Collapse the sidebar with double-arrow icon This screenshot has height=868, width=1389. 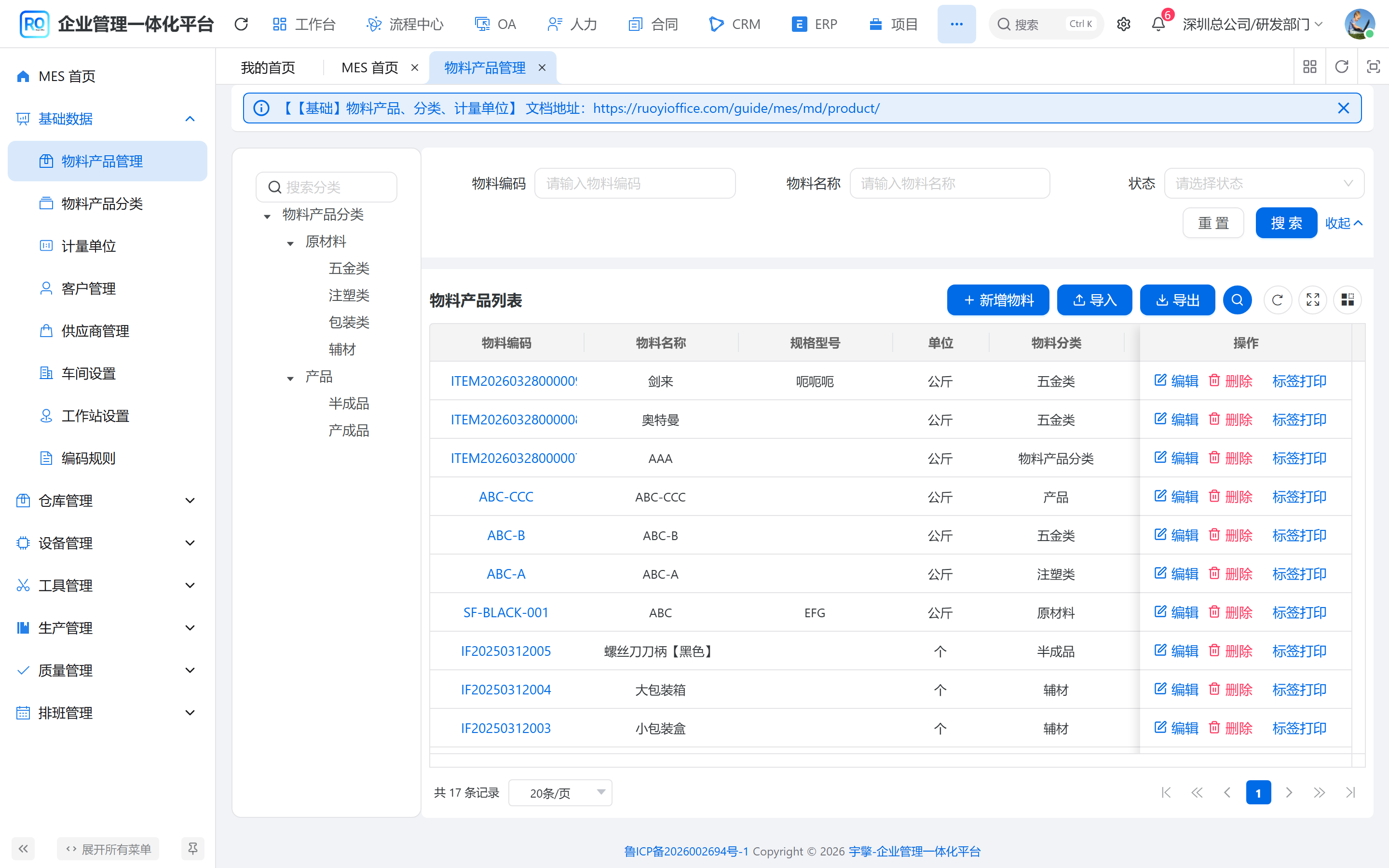pyautogui.click(x=23, y=849)
